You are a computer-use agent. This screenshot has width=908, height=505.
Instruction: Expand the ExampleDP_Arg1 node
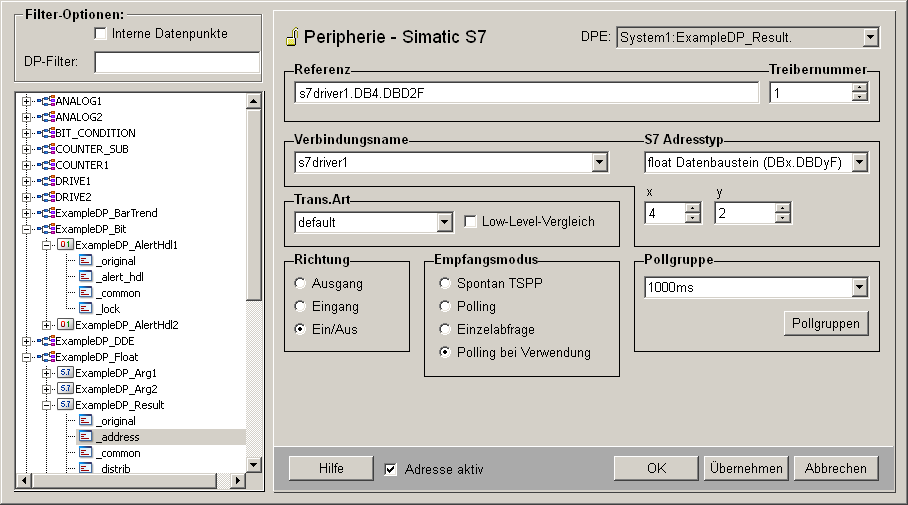tap(46, 373)
